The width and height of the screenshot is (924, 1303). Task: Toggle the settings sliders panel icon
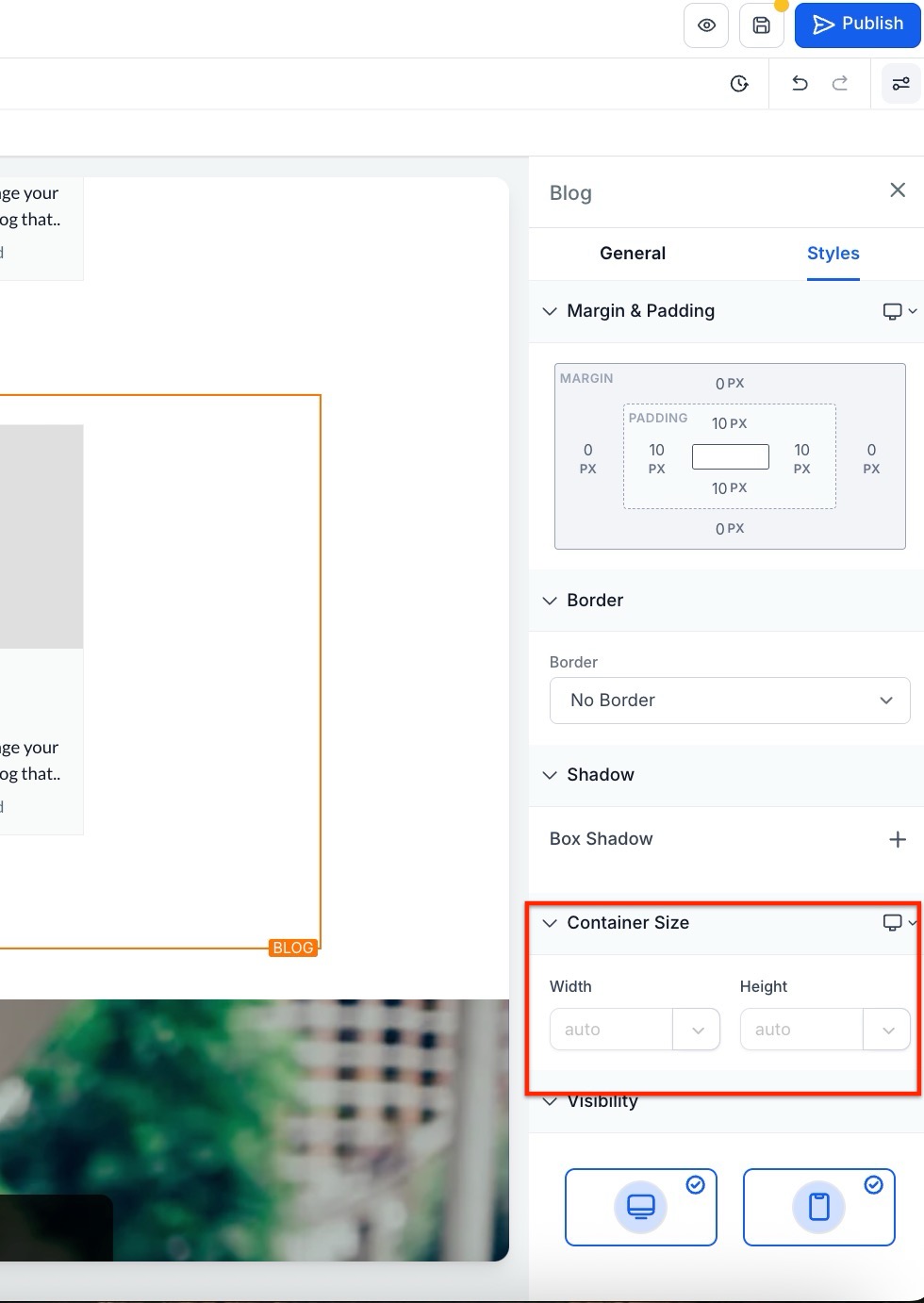[900, 84]
